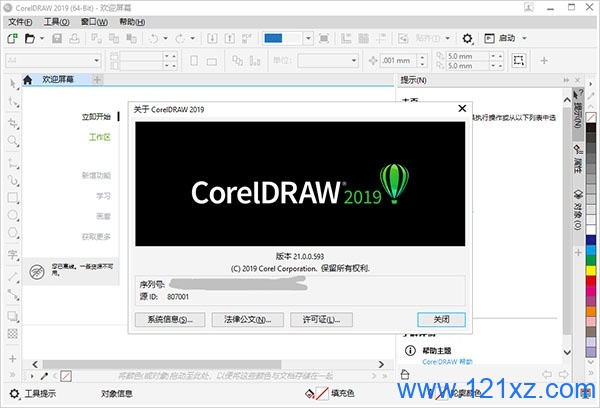The image size is (600, 408).
Task: Select the Zoom magnifier tool
Action: 13,141
